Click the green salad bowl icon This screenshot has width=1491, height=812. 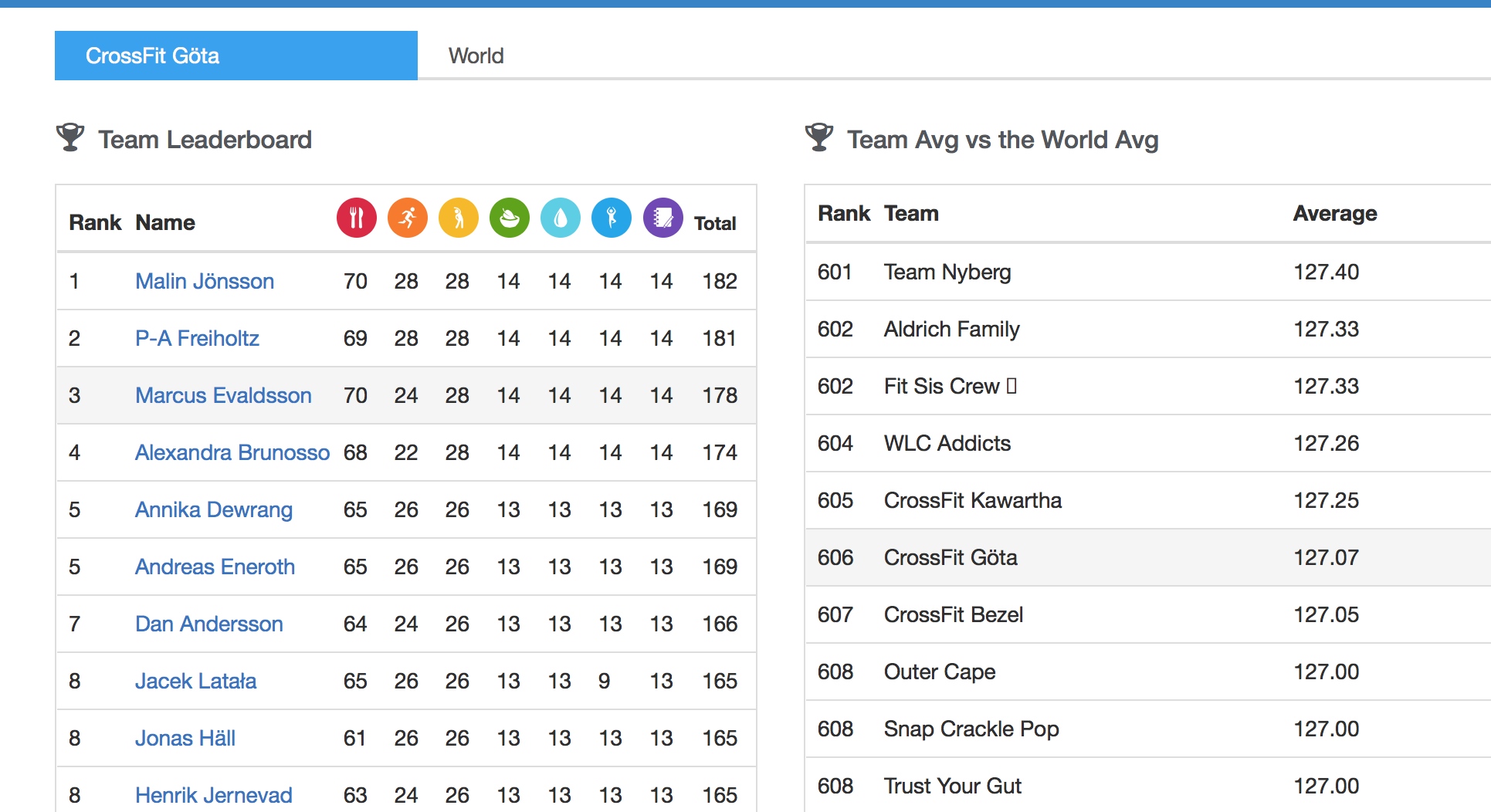[x=509, y=218]
